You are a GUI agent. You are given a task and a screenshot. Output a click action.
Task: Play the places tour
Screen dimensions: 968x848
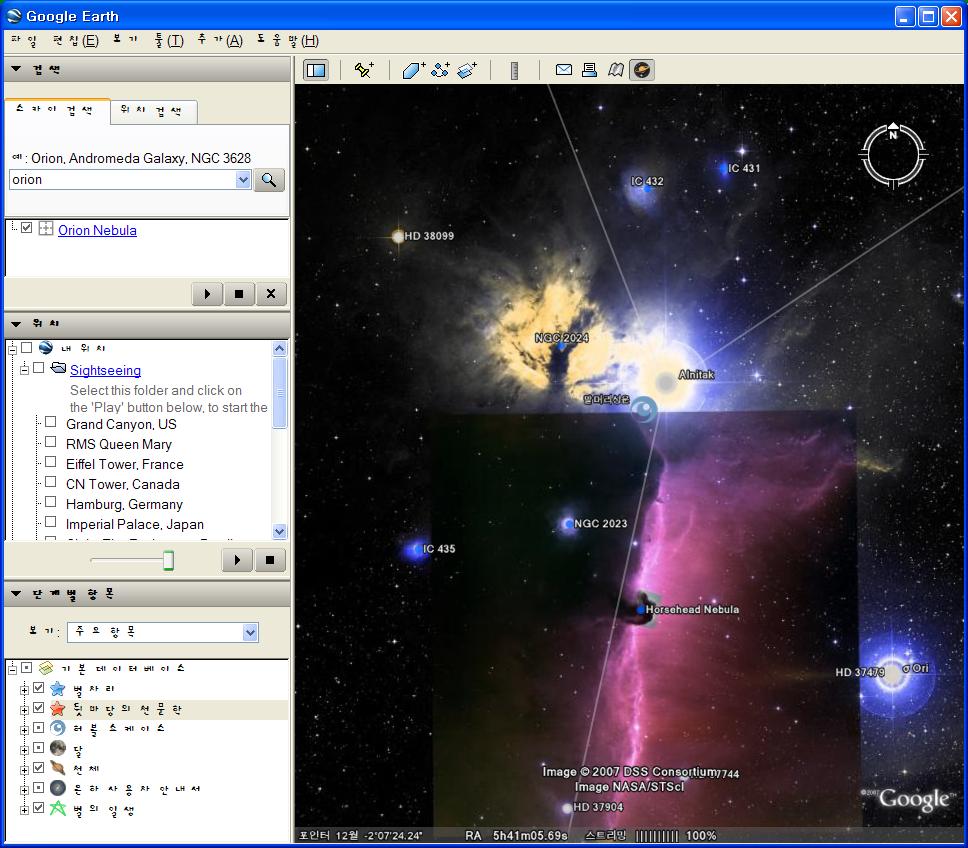coord(237,560)
